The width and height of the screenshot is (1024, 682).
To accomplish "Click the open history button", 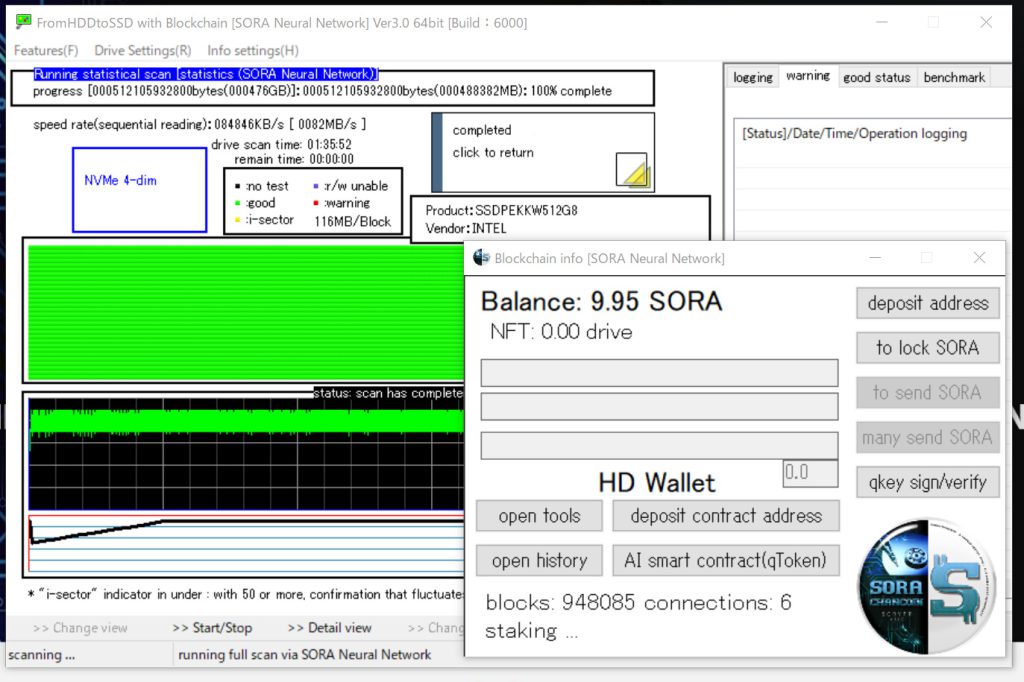I will [x=539, y=560].
